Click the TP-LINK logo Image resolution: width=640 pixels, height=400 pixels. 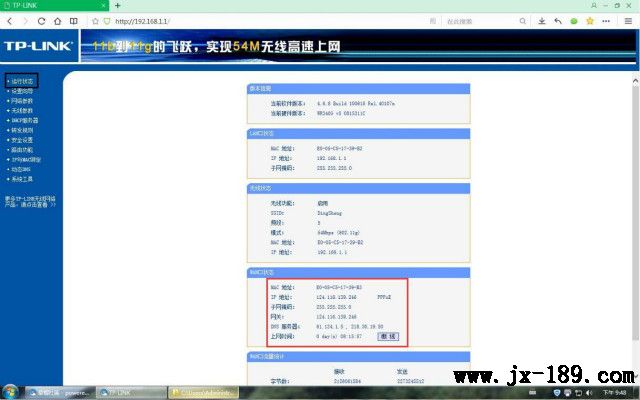pyautogui.click(x=38, y=46)
